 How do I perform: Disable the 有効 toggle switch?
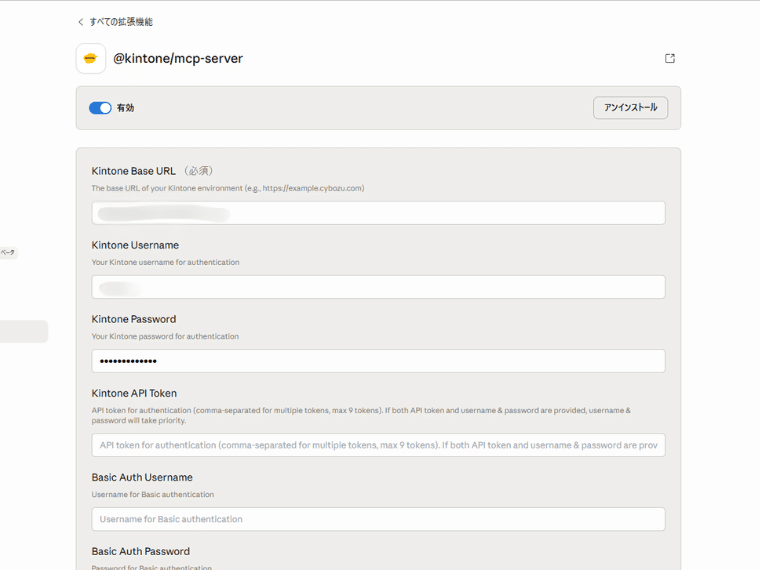100,108
